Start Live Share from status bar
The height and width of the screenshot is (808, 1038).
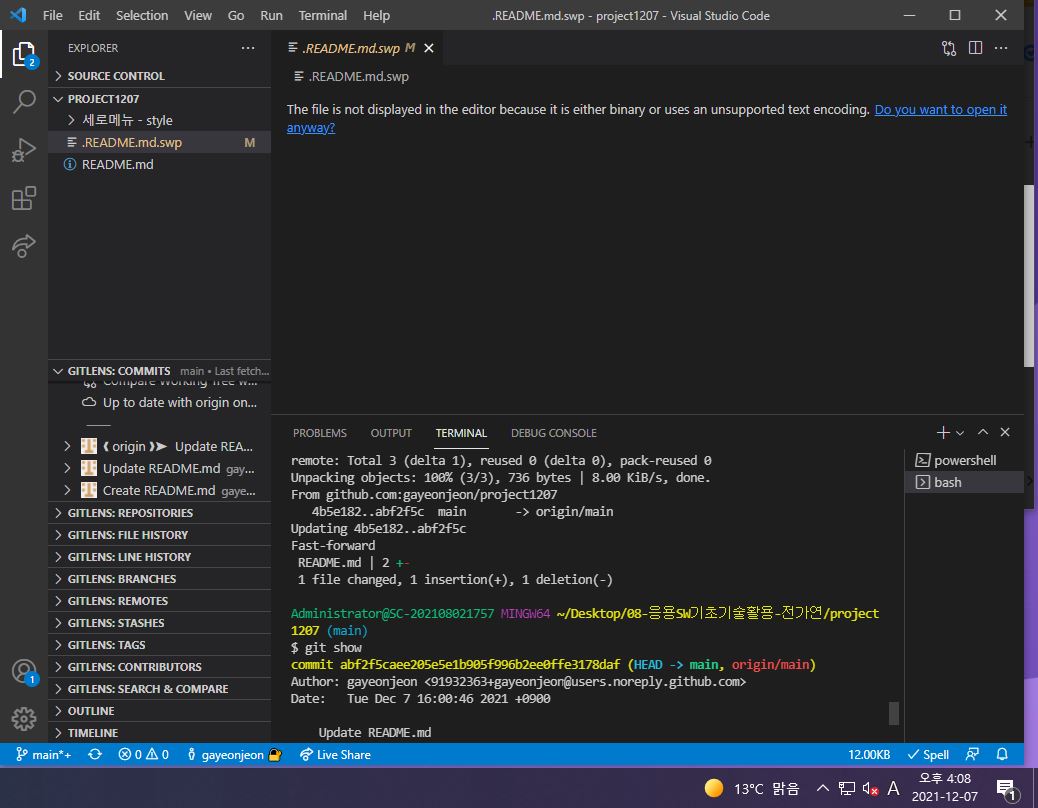(x=335, y=755)
